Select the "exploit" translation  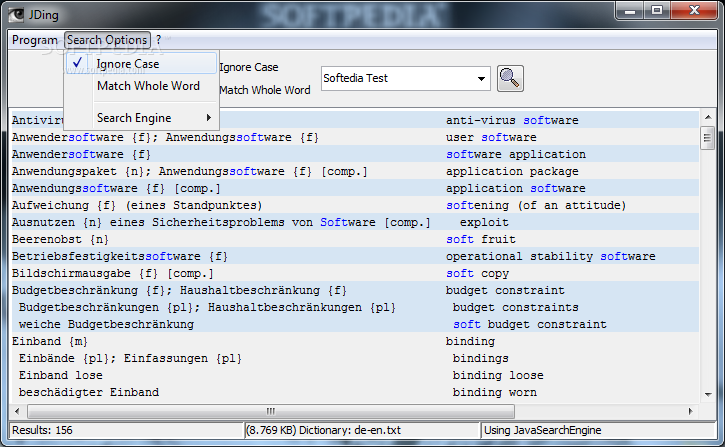point(484,222)
